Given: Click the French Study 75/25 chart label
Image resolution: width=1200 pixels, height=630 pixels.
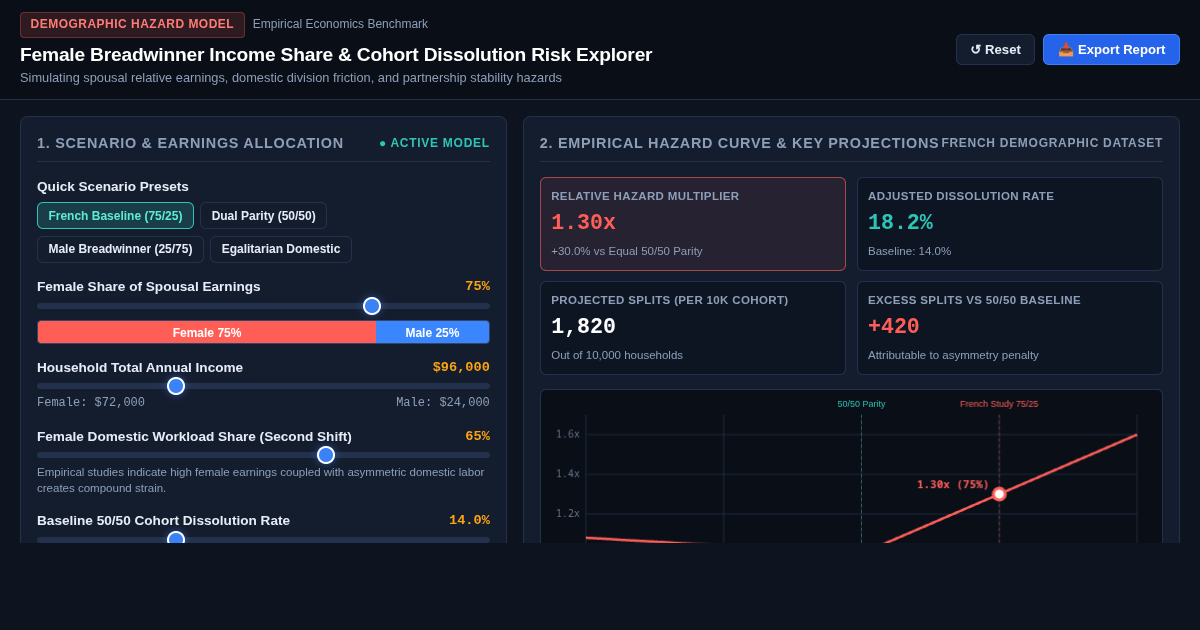Looking at the screenshot, I should point(999,404).
